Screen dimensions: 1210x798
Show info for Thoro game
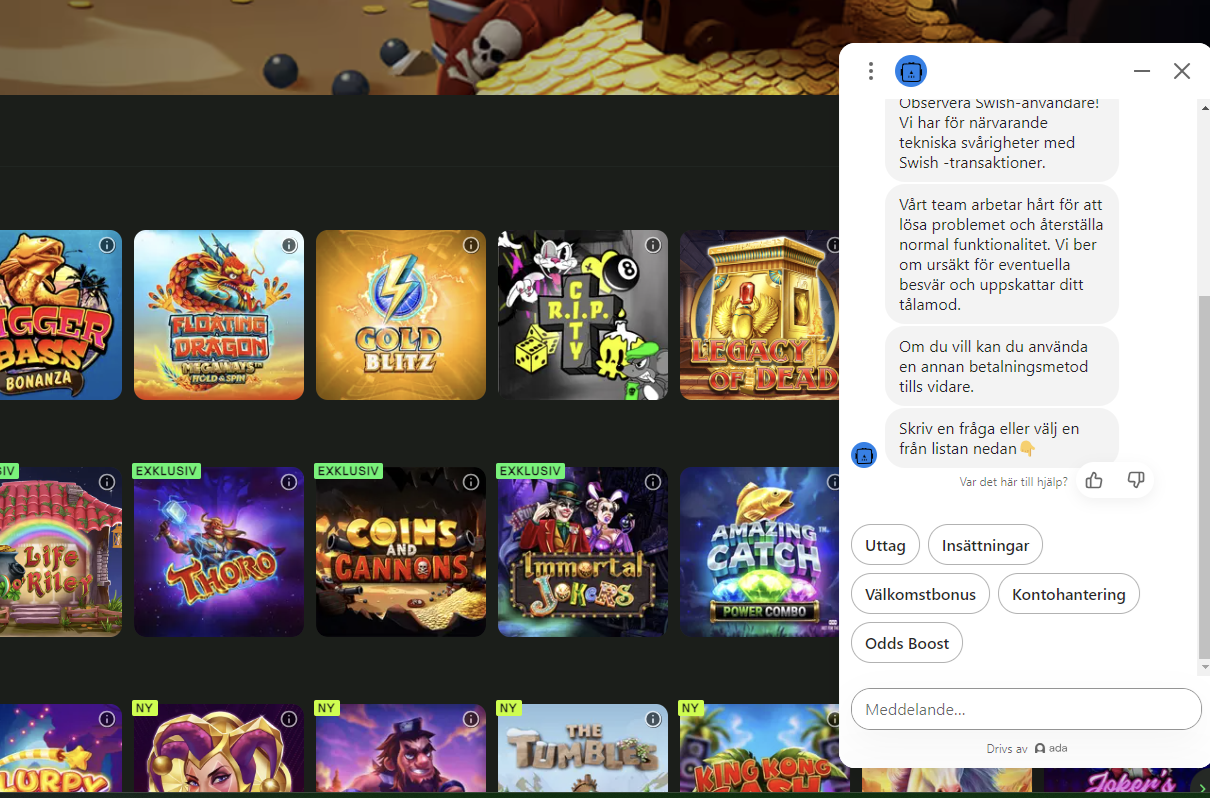[x=289, y=482]
